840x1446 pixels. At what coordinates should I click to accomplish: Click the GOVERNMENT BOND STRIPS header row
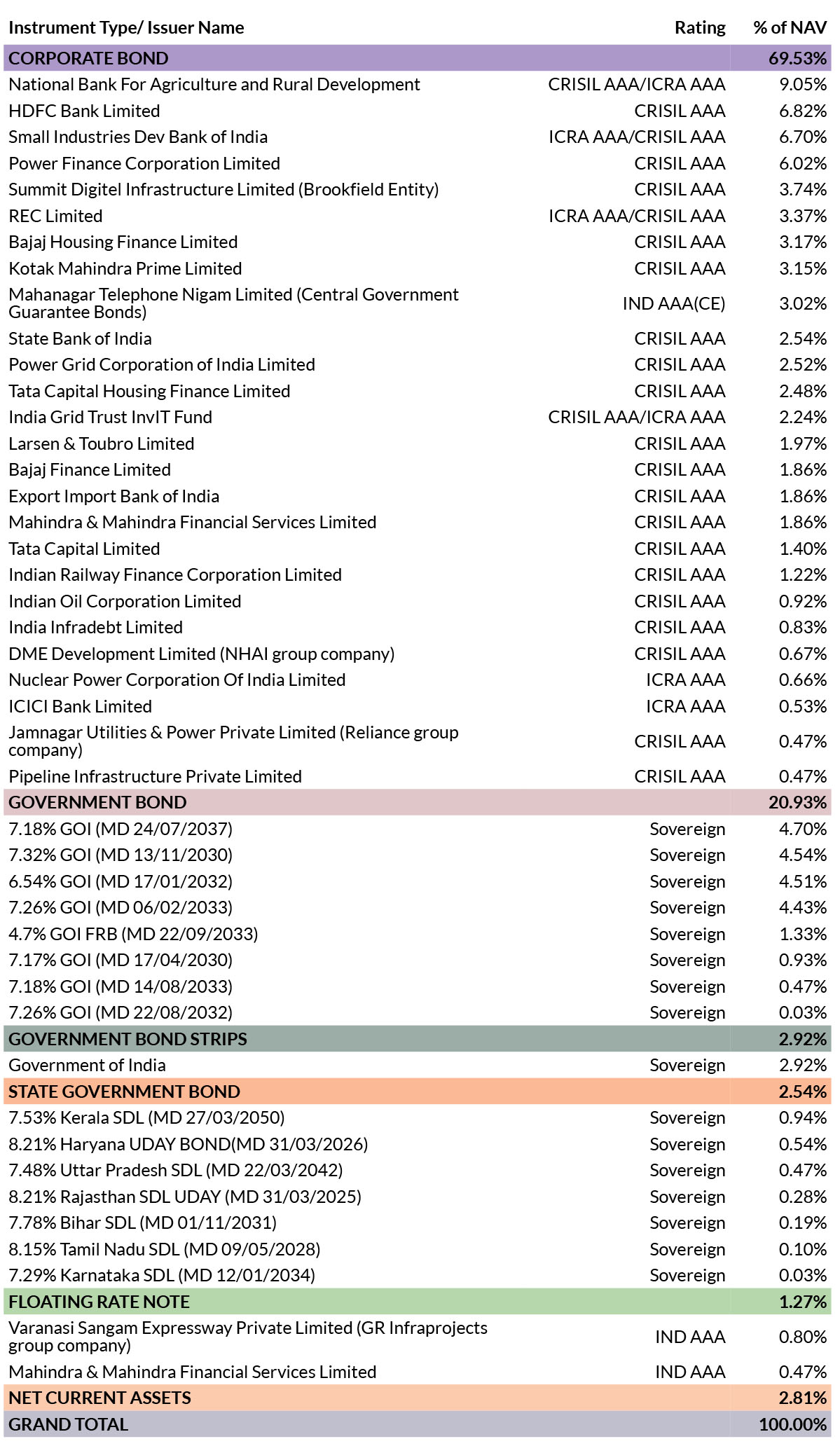pyautogui.click(x=418, y=1039)
